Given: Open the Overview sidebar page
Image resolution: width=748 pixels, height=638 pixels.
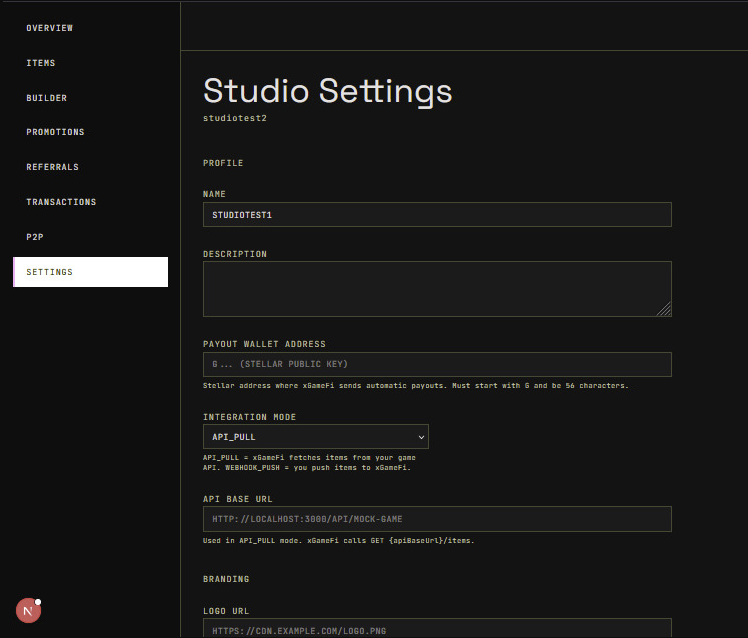Looking at the screenshot, I should pyautogui.click(x=50, y=28).
